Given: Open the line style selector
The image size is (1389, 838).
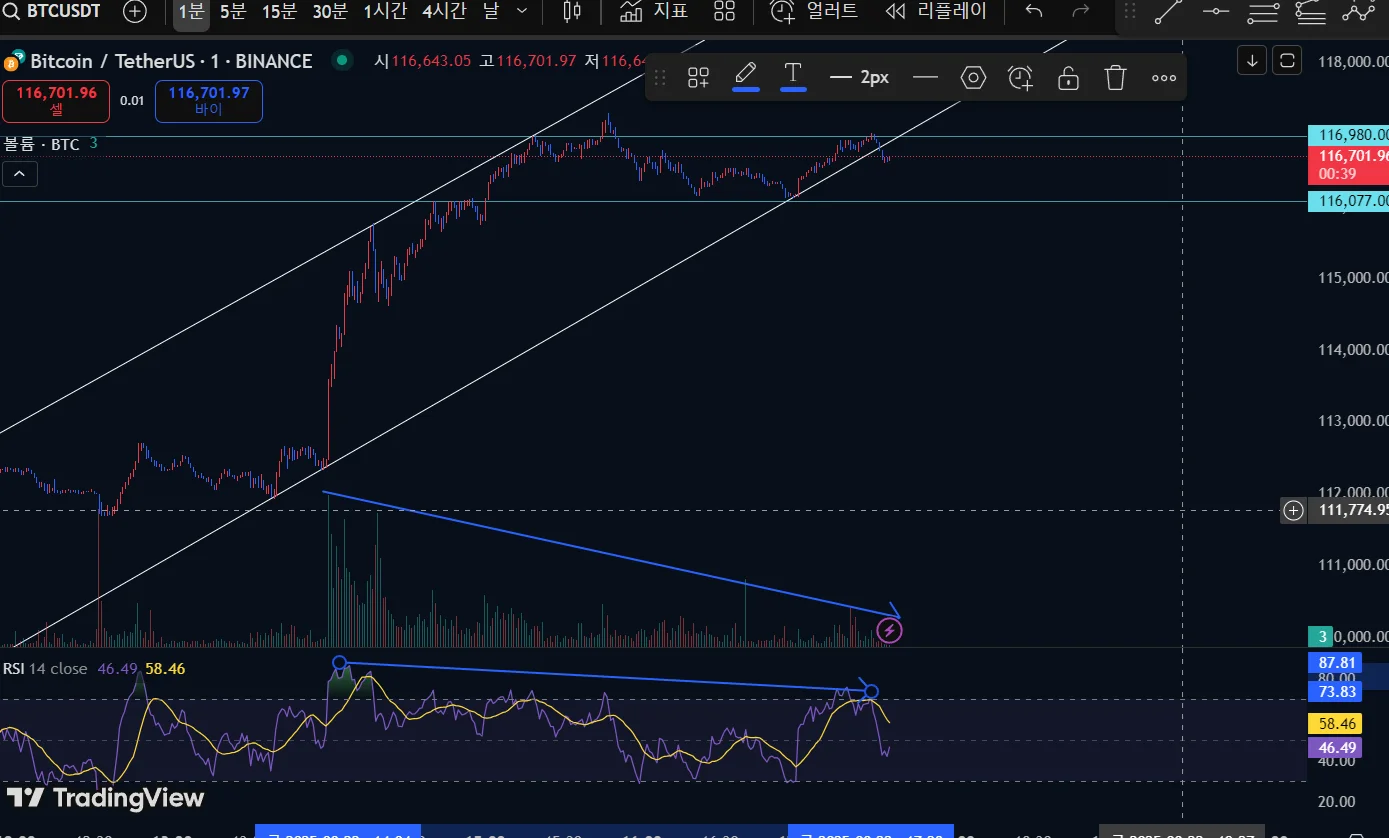Looking at the screenshot, I should tap(925, 77).
